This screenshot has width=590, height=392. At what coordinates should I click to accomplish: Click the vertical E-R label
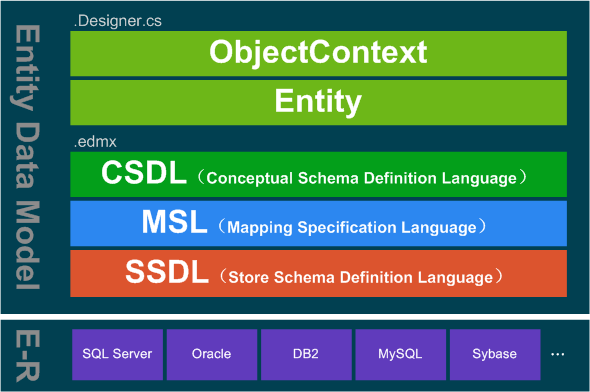click(x=28, y=356)
